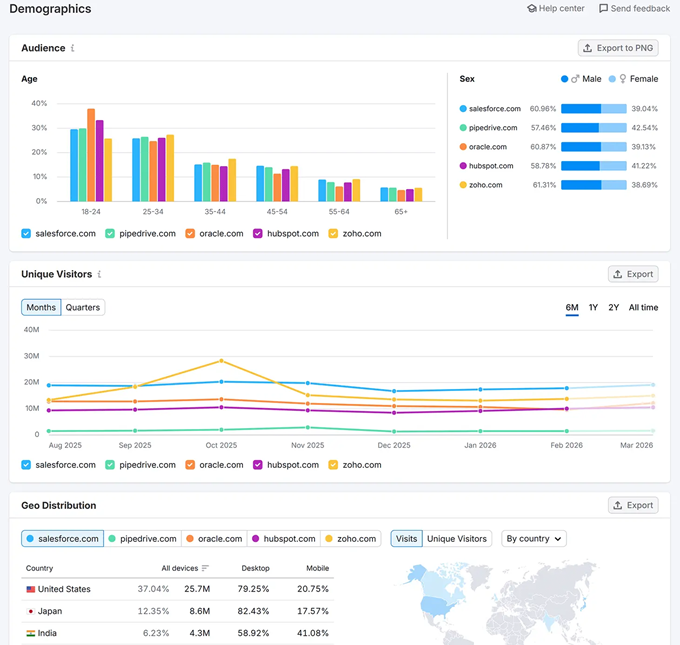The image size is (680, 645).
Task: Open the Help center link
Action: click(x=556, y=9)
